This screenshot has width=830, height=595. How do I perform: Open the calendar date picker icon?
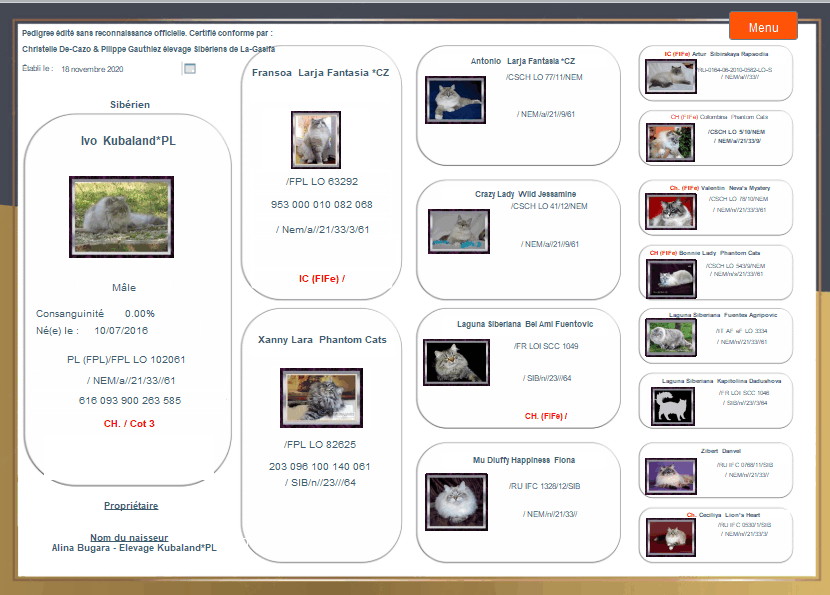coord(189,69)
